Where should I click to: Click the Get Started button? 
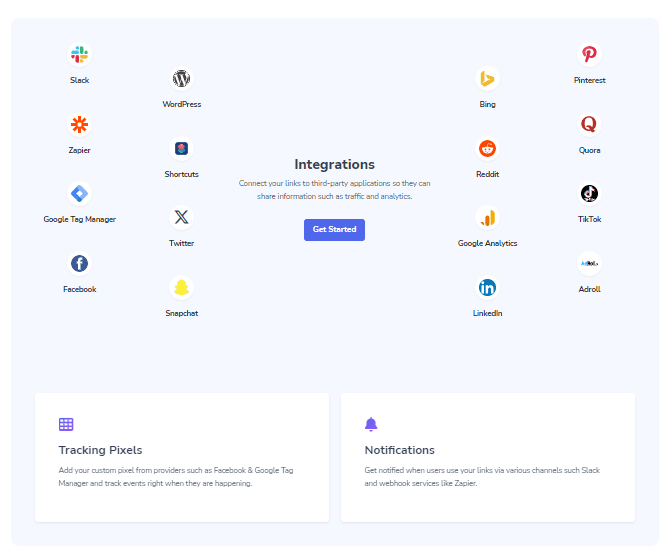[334, 230]
